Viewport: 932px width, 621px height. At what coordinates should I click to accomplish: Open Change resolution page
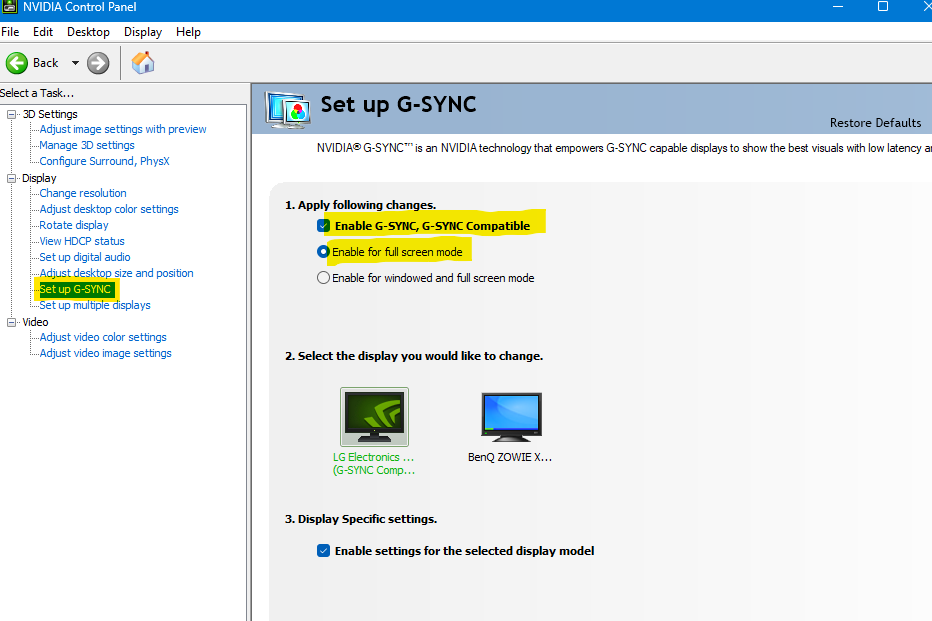coord(83,193)
